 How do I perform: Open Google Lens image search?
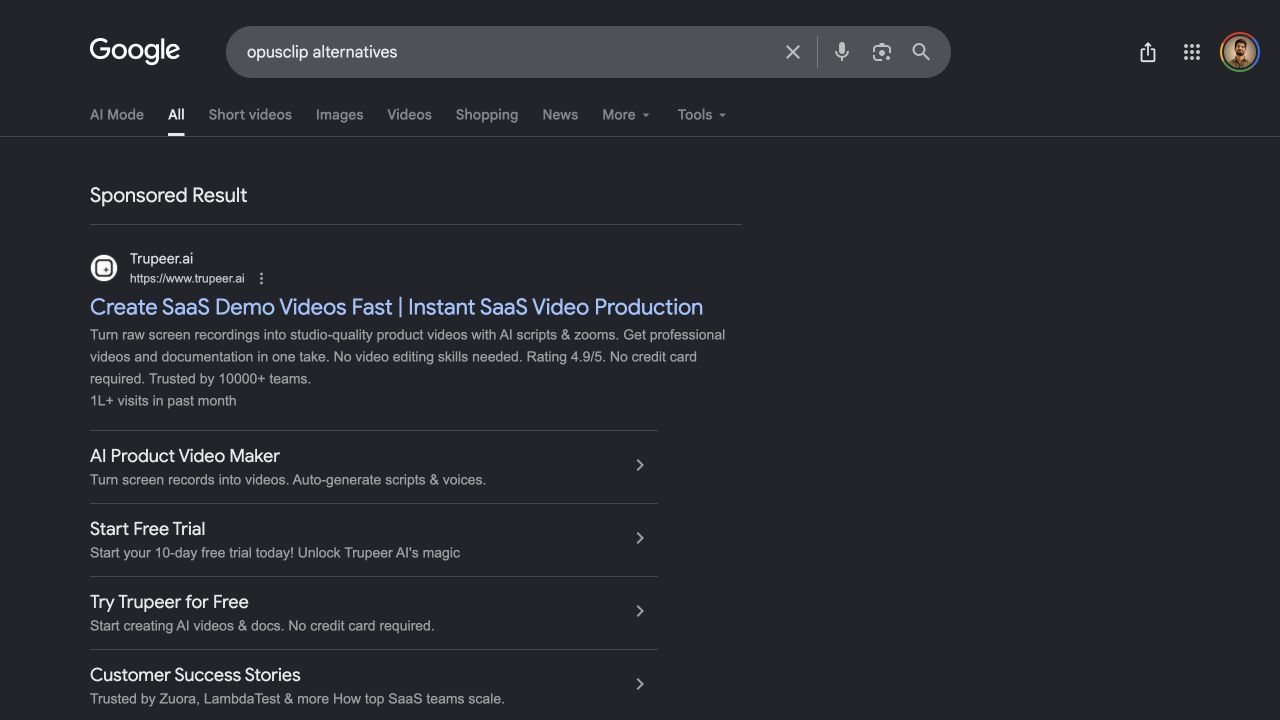pos(881,52)
